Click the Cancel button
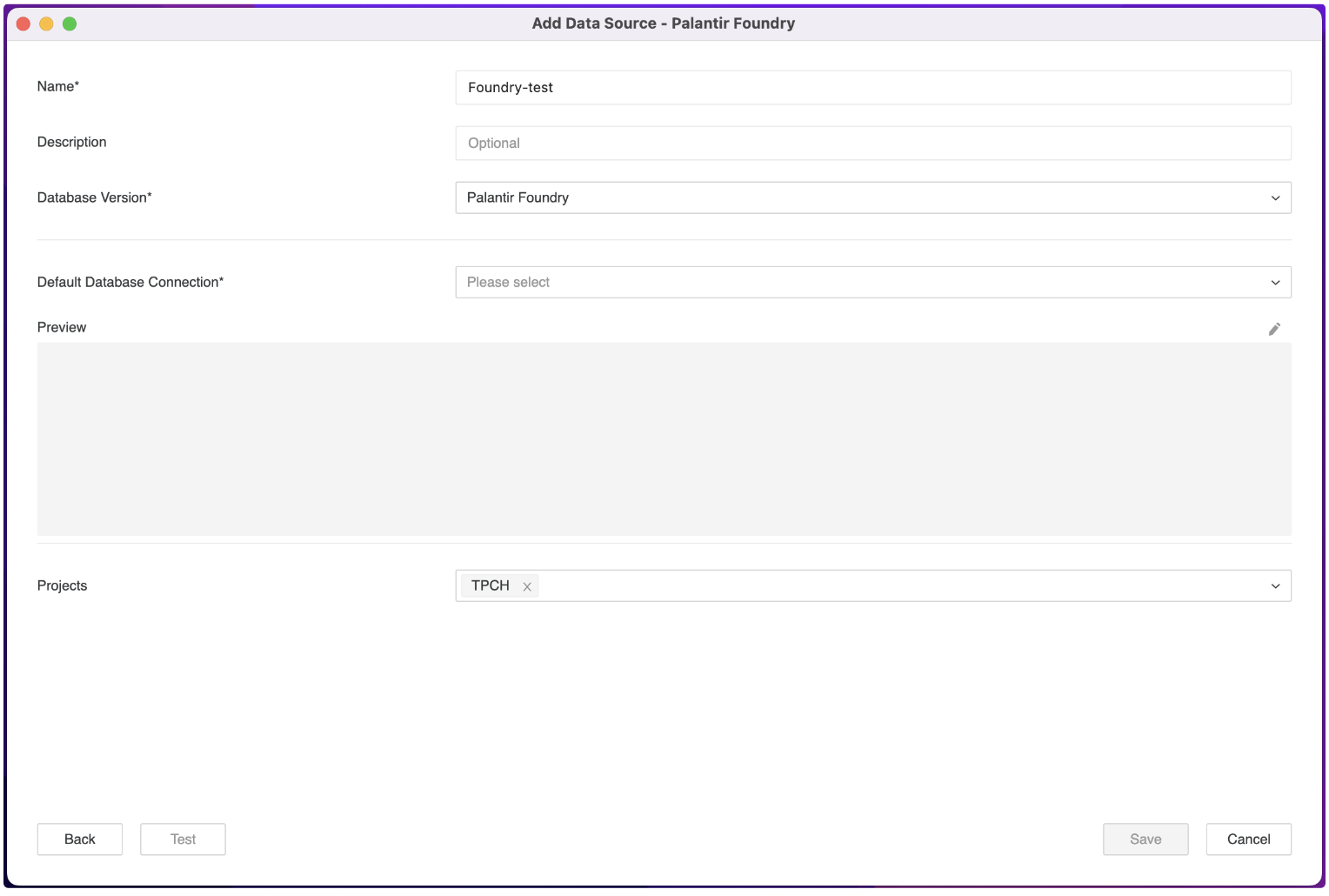 (1248, 839)
